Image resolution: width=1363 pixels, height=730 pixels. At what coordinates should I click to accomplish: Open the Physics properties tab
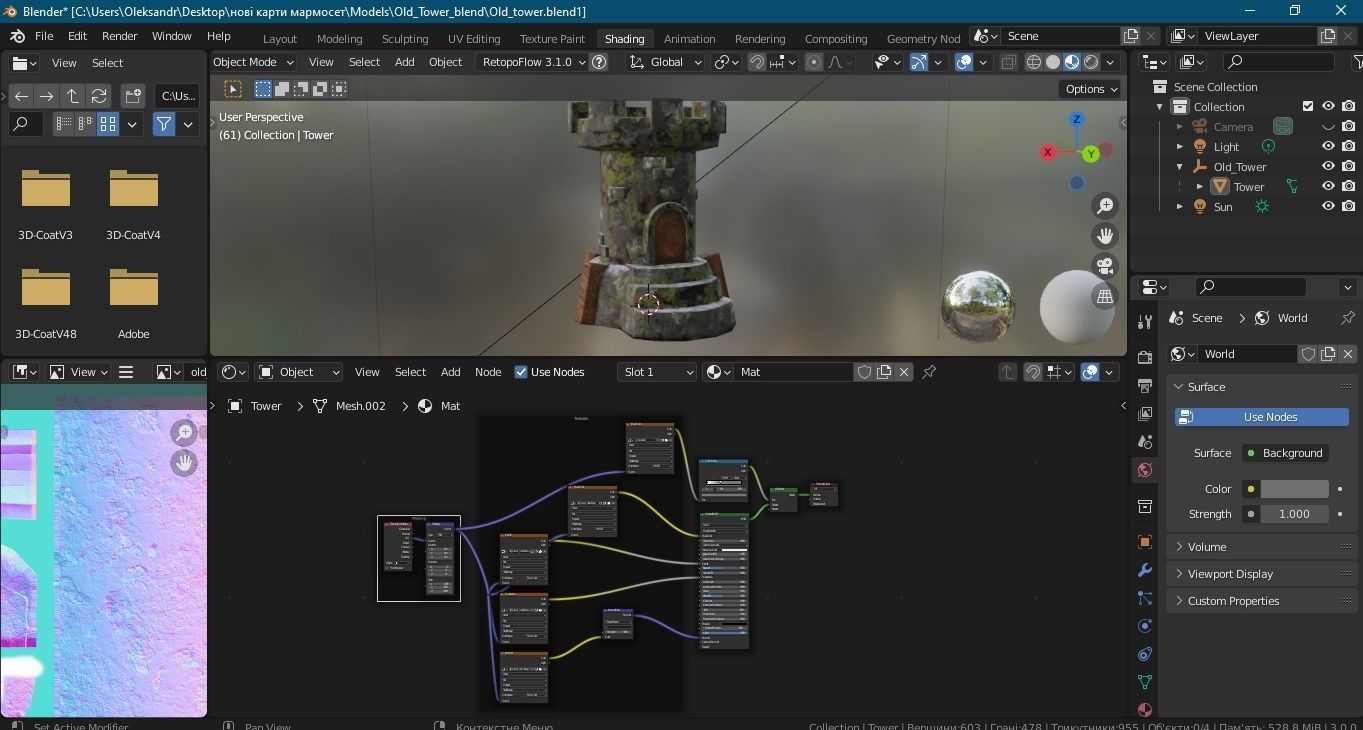[x=1145, y=626]
